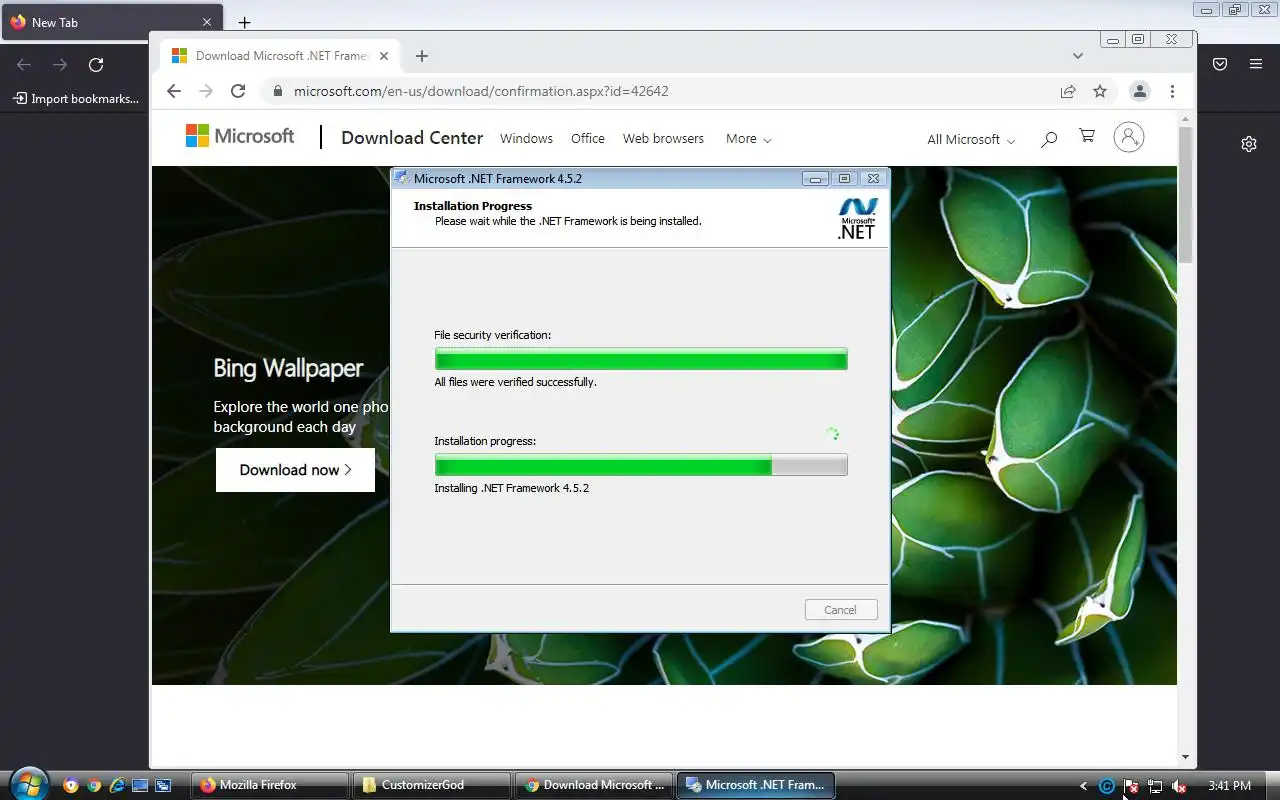
Task: Reload the Microsoft download page in Chrome
Action: 238,91
